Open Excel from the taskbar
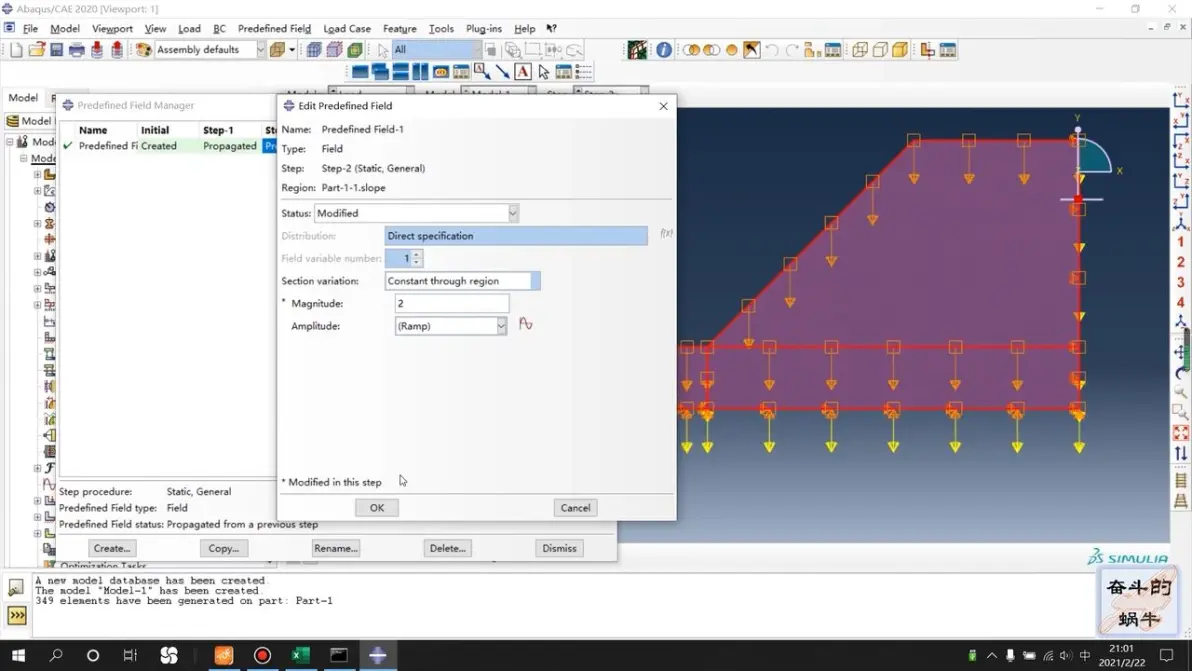This screenshot has height=671, width=1192. [301, 655]
